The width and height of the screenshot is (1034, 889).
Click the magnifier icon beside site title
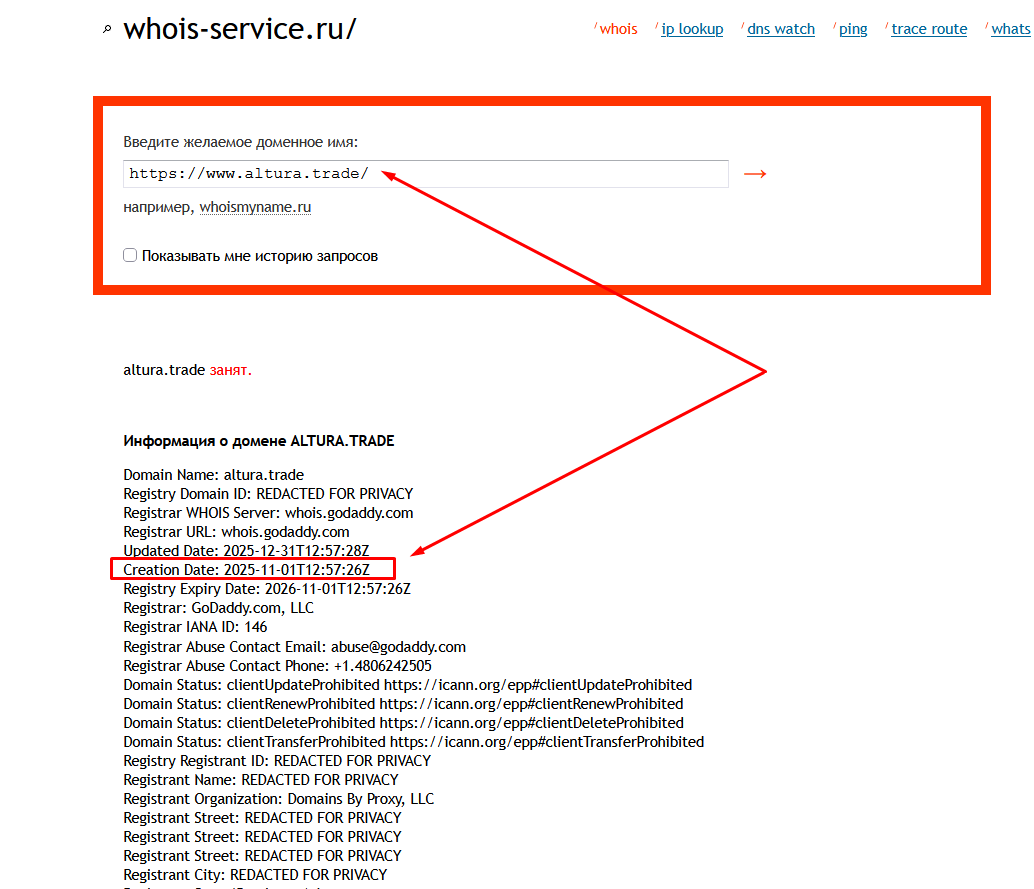(107, 29)
